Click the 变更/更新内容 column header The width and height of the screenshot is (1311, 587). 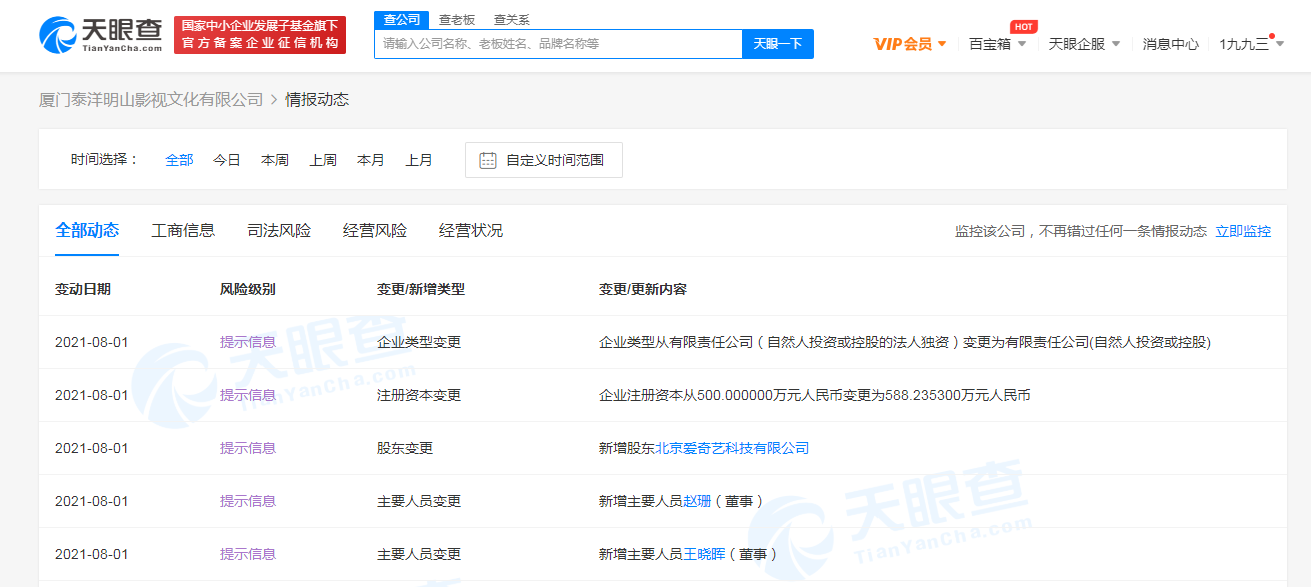tap(643, 289)
